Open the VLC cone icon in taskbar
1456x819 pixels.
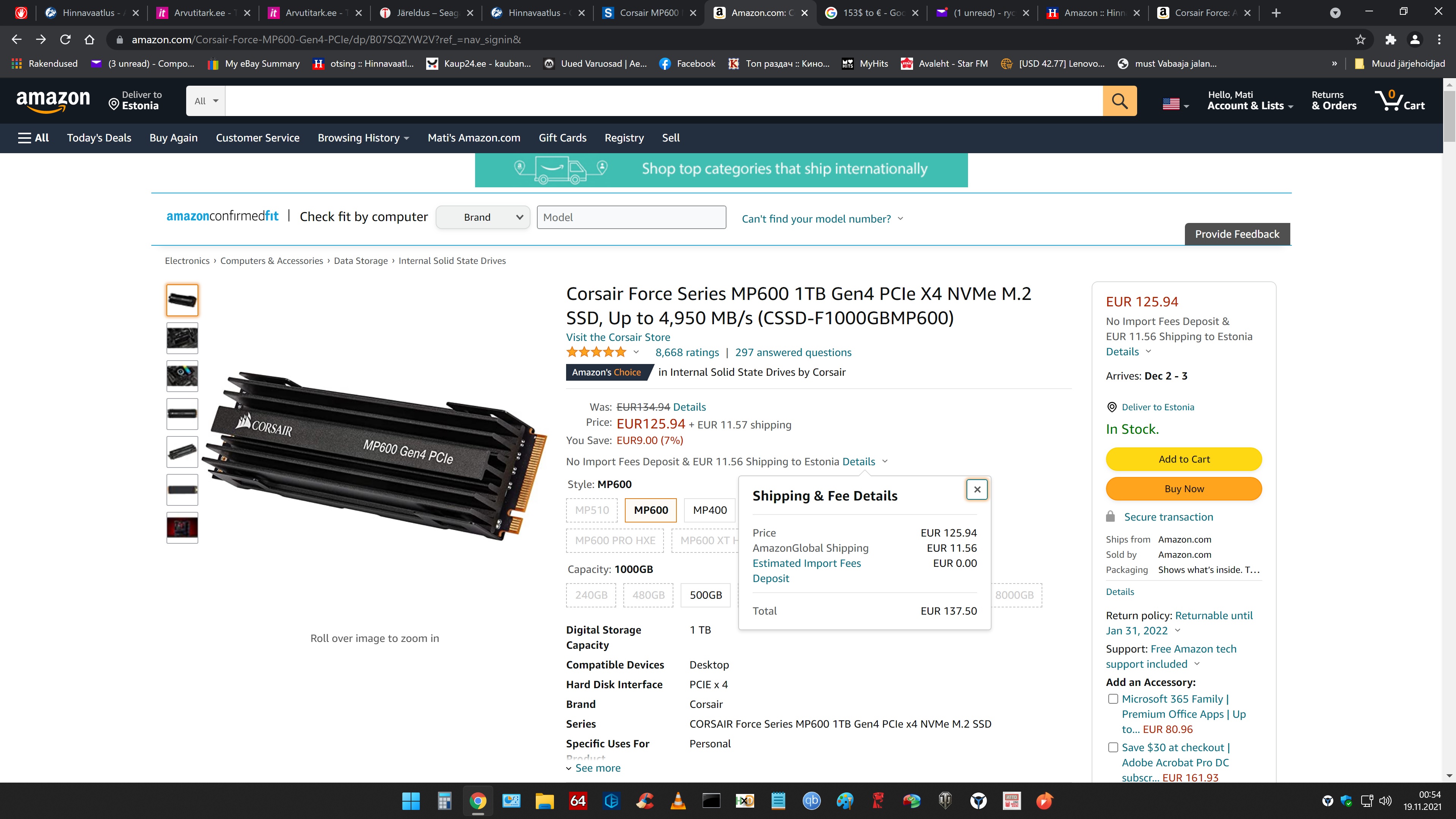[678, 801]
